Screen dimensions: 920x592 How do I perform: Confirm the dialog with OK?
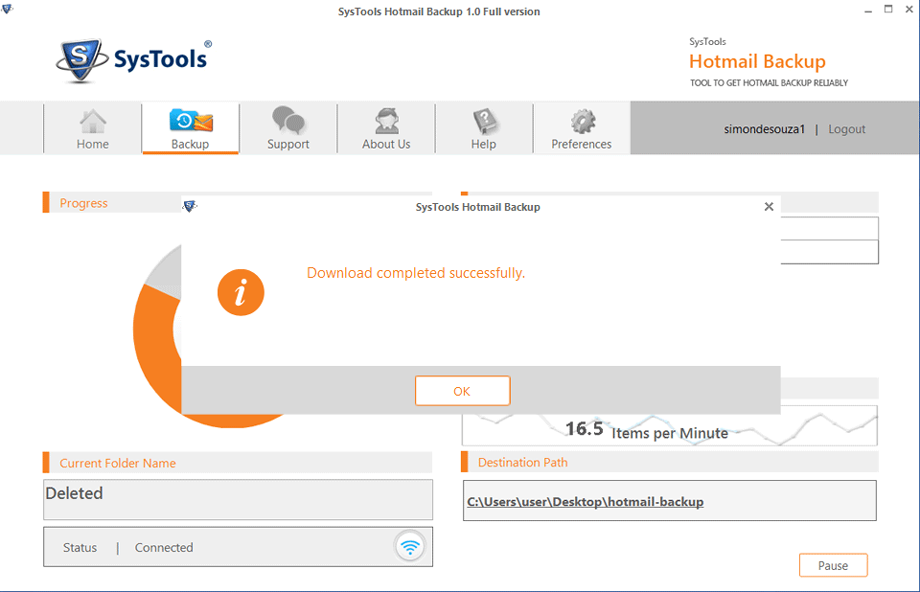coord(462,391)
